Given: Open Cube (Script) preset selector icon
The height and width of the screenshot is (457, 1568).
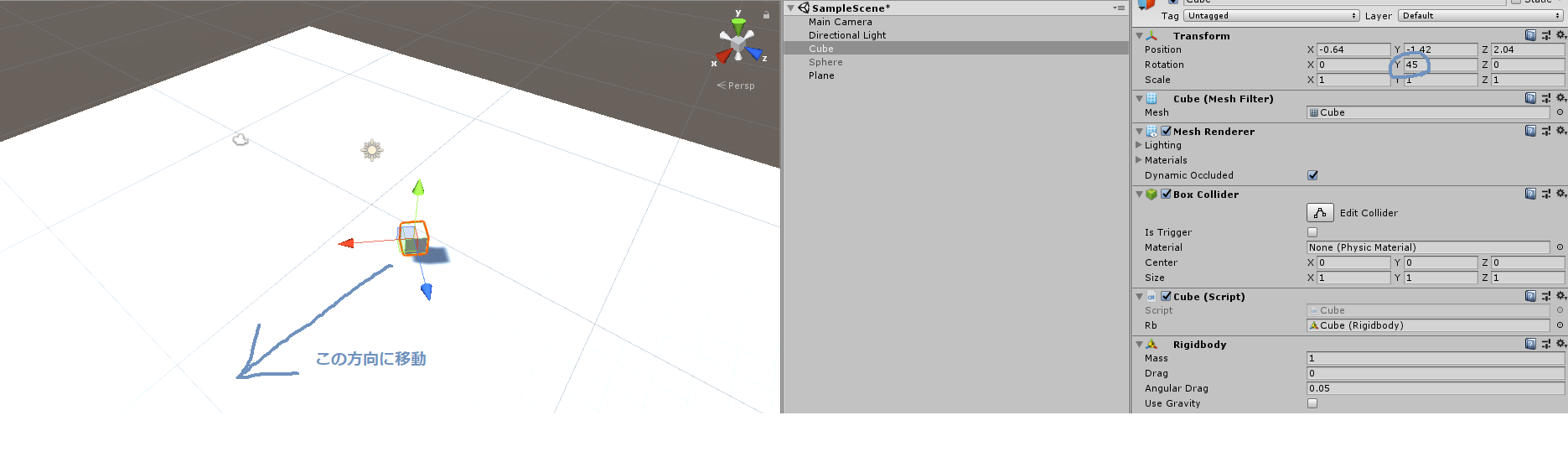Looking at the screenshot, I should 1545,296.
